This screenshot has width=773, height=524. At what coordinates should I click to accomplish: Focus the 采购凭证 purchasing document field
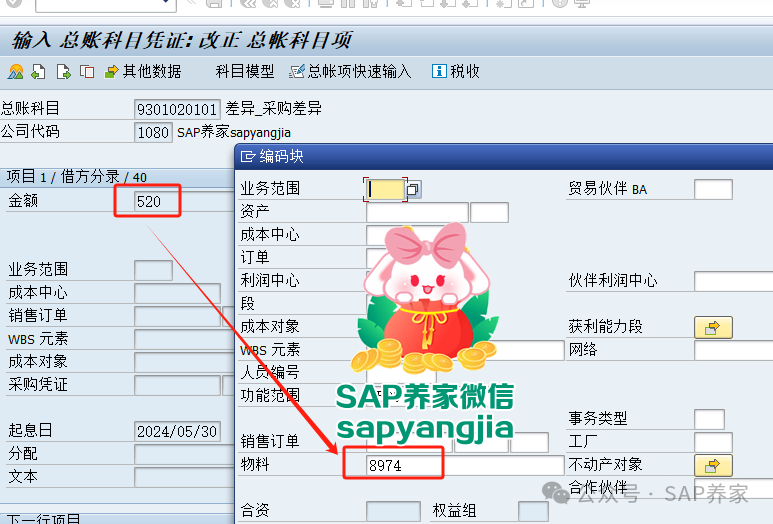coord(177,385)
